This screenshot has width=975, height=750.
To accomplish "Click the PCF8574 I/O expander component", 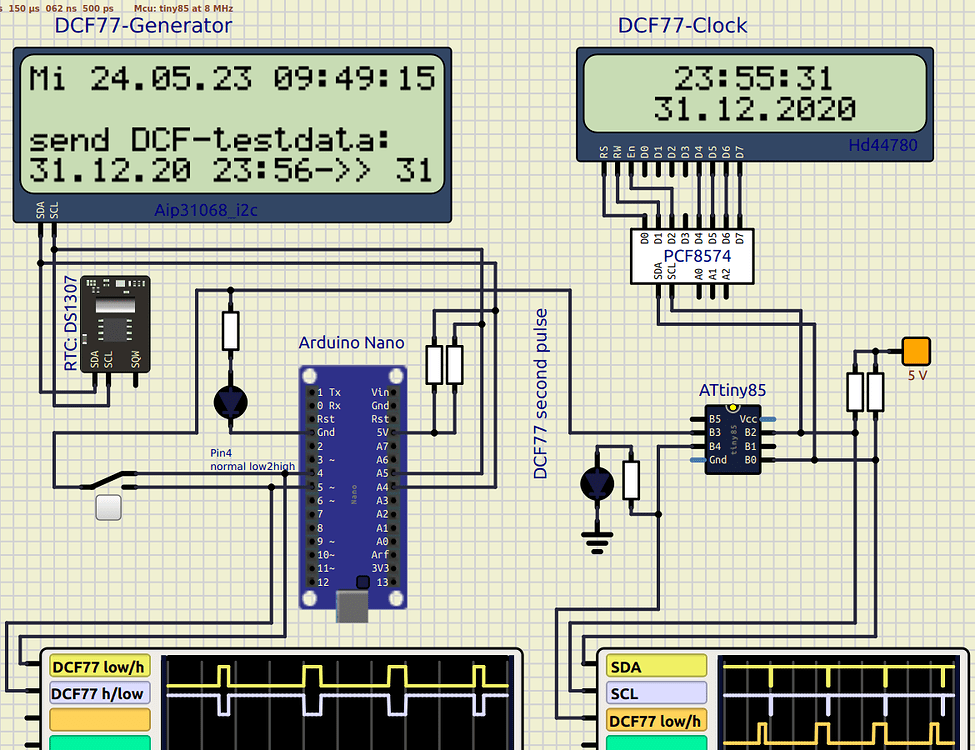I will tap(692, 255).
